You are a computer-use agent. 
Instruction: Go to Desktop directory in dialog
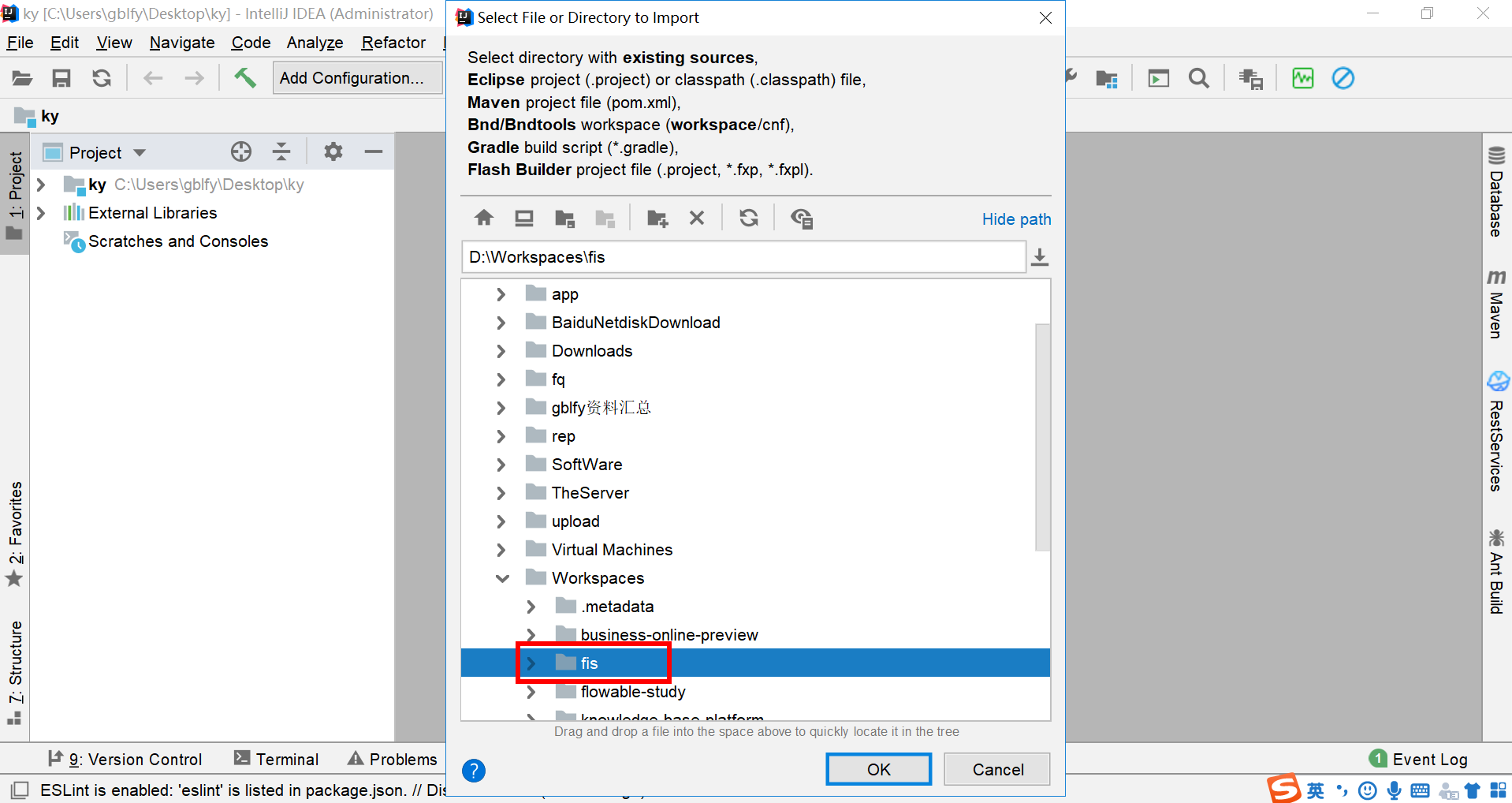tap(524, 218)
